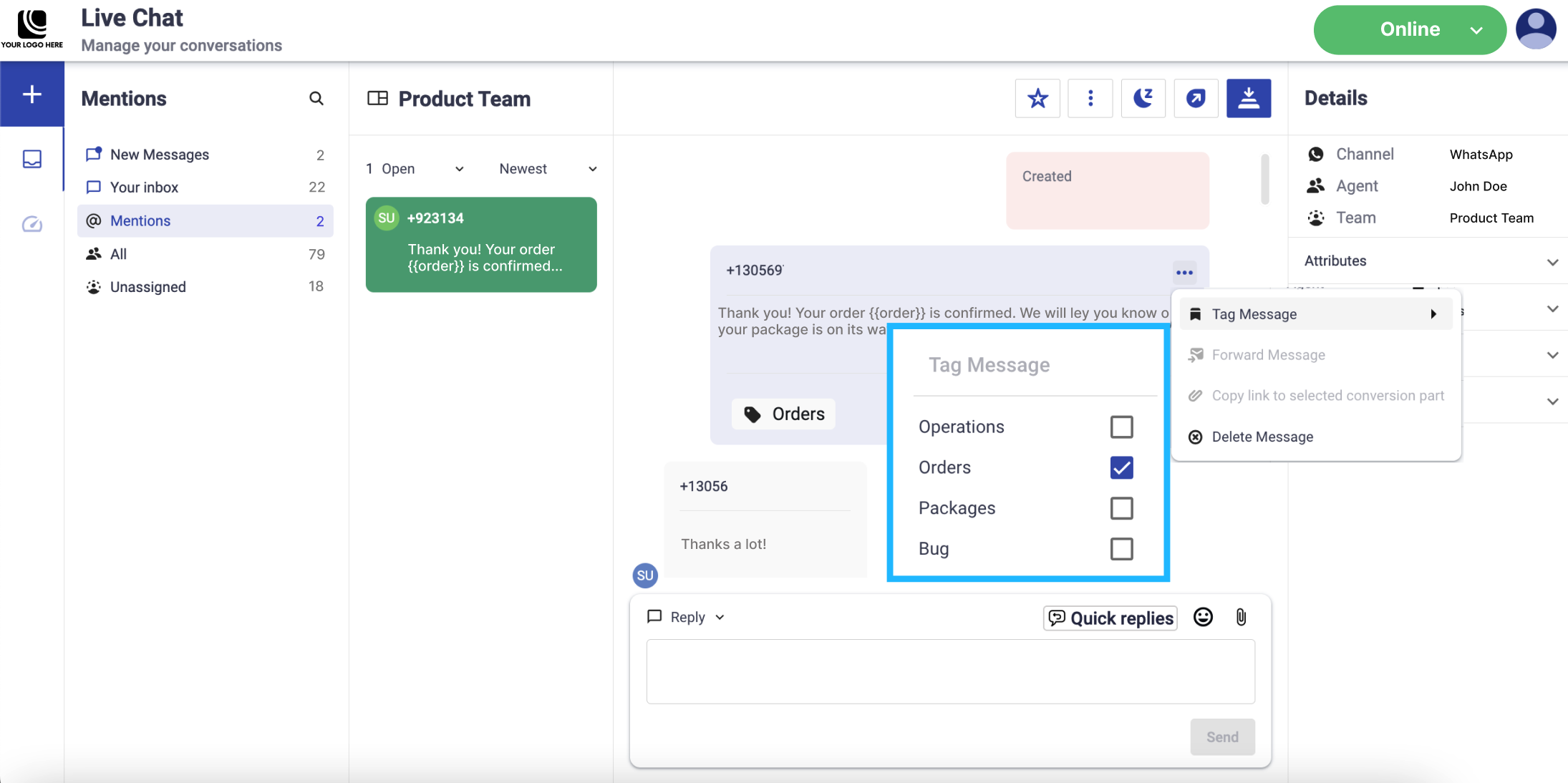Check the Bug tag checkbox
Viewport: 1568px width, 783px height.
click(1121, 549)
